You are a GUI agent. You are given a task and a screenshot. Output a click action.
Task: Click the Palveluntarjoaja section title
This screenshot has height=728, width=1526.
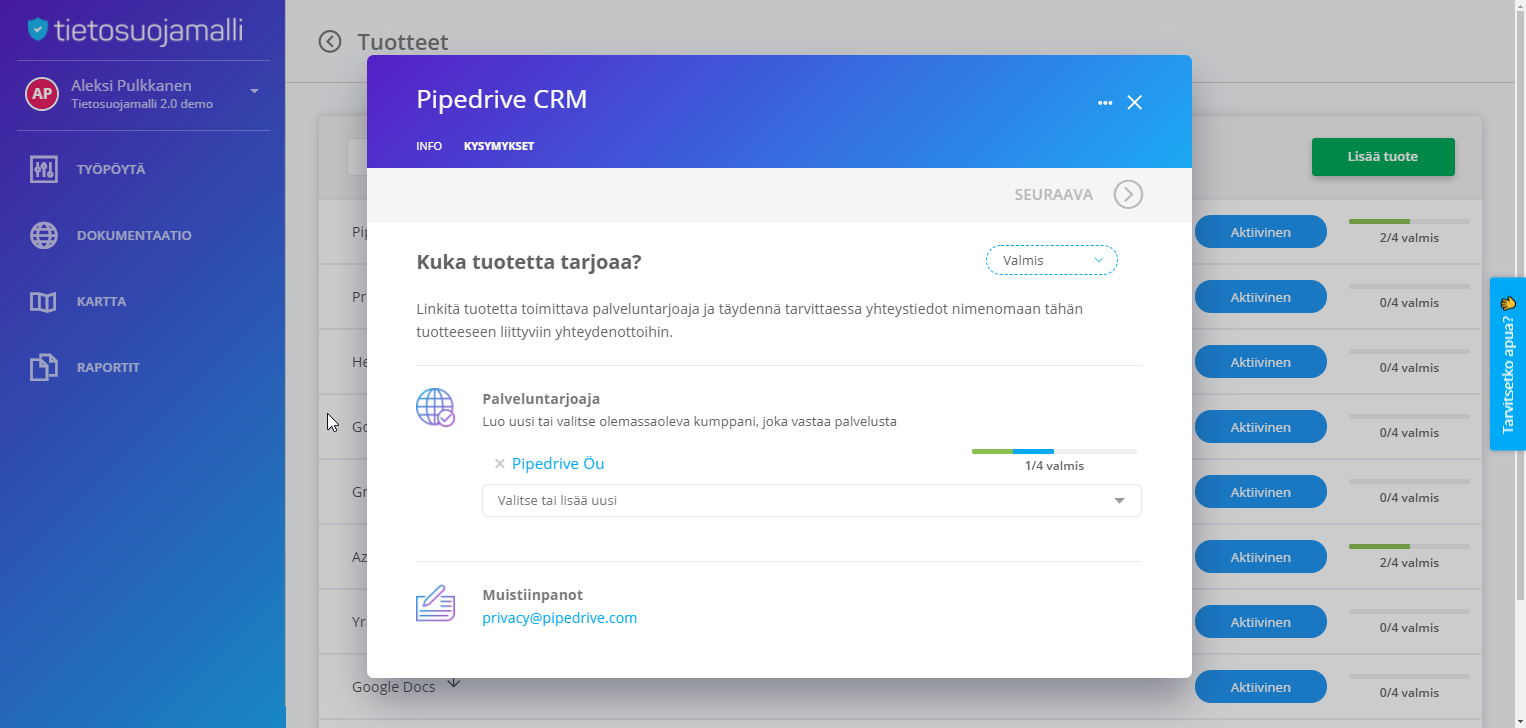point(541,398)
